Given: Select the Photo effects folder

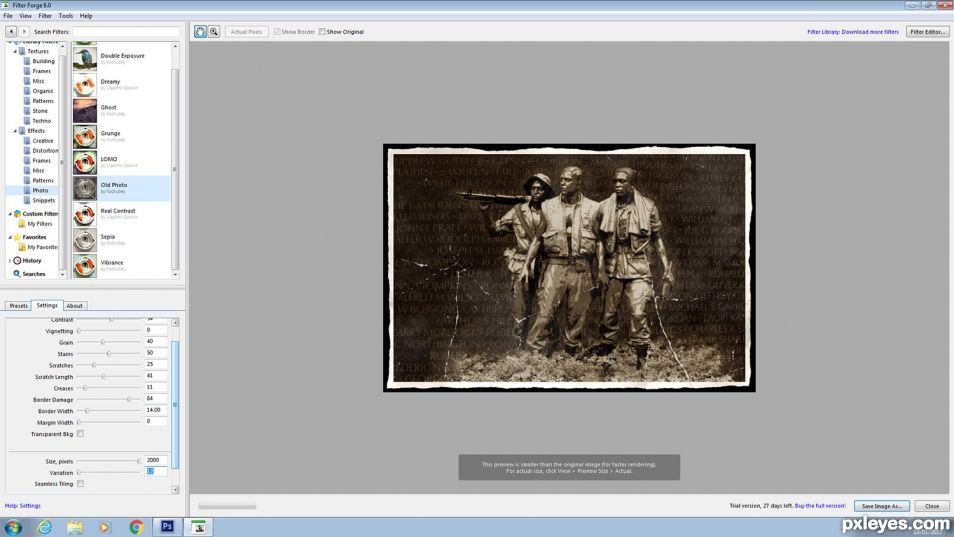Looking at the screenshot, I should click(40, 190).
